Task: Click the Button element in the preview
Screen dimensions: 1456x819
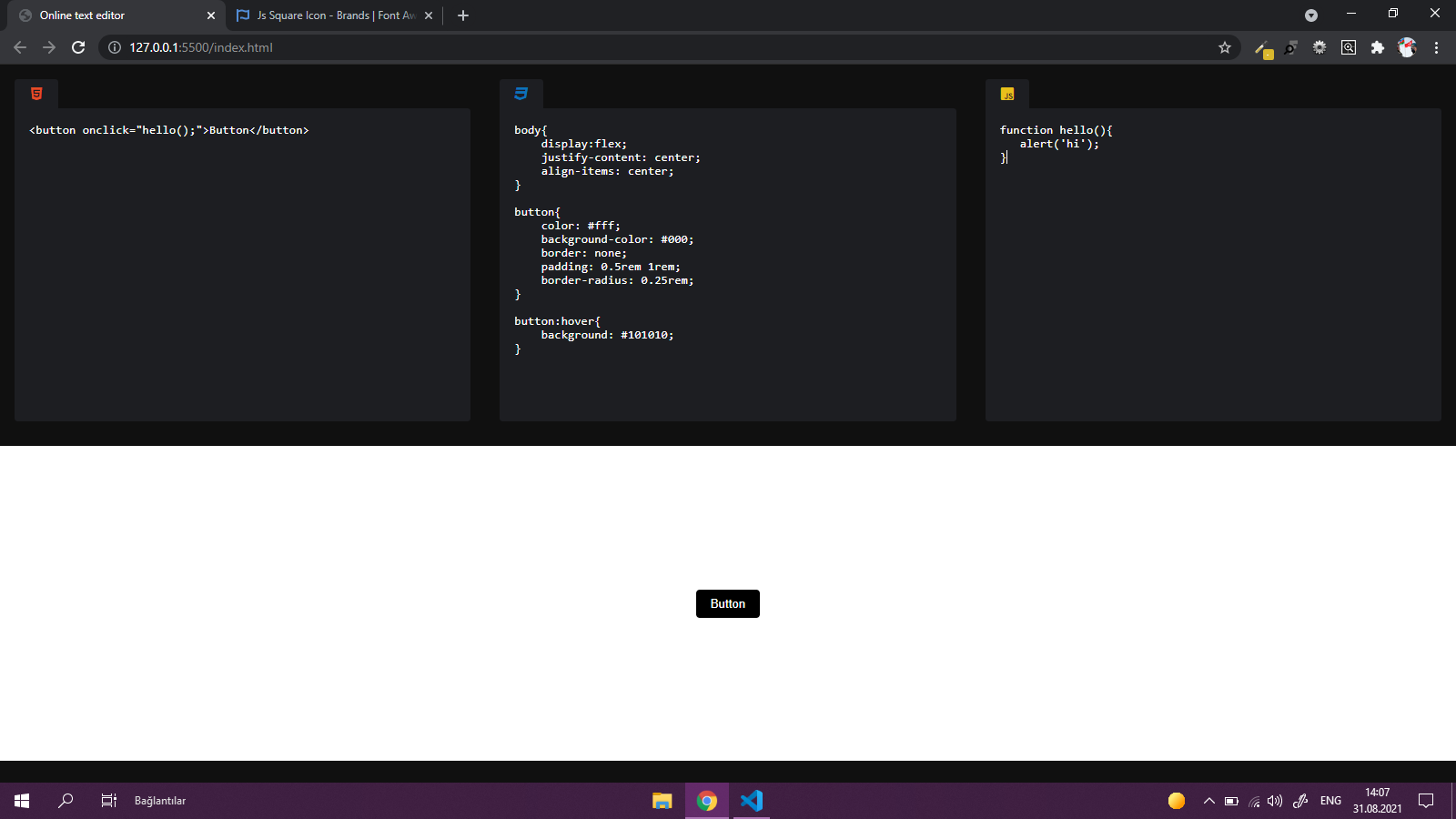Action: [727, 603]
